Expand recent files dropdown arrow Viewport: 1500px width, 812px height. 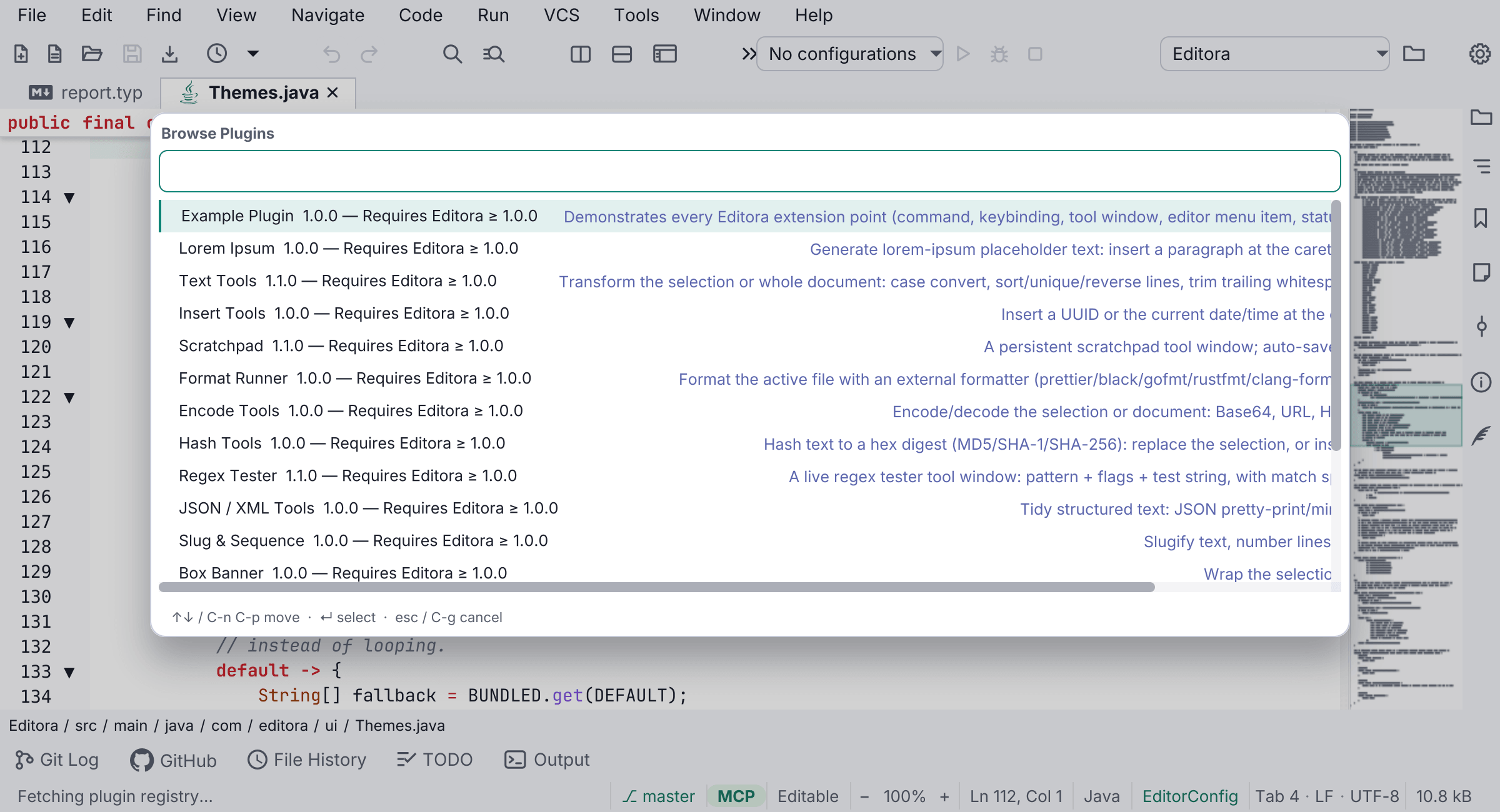(x=253, y=54)
